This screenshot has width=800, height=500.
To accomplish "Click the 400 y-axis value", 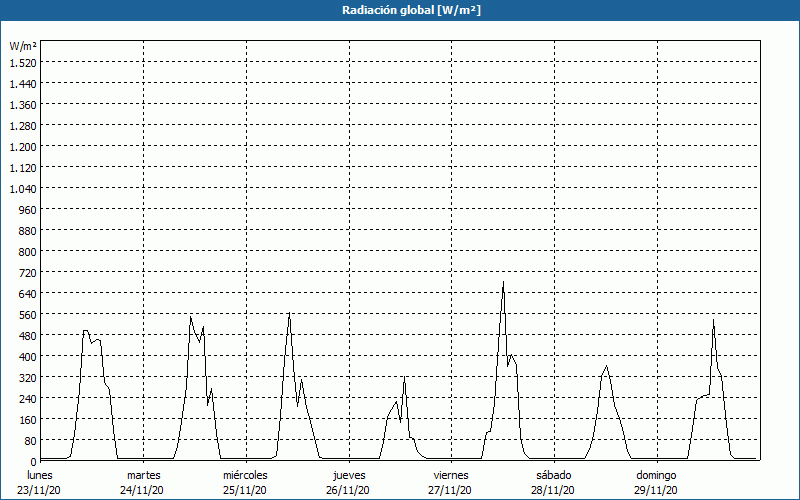I will click(28, 357).
